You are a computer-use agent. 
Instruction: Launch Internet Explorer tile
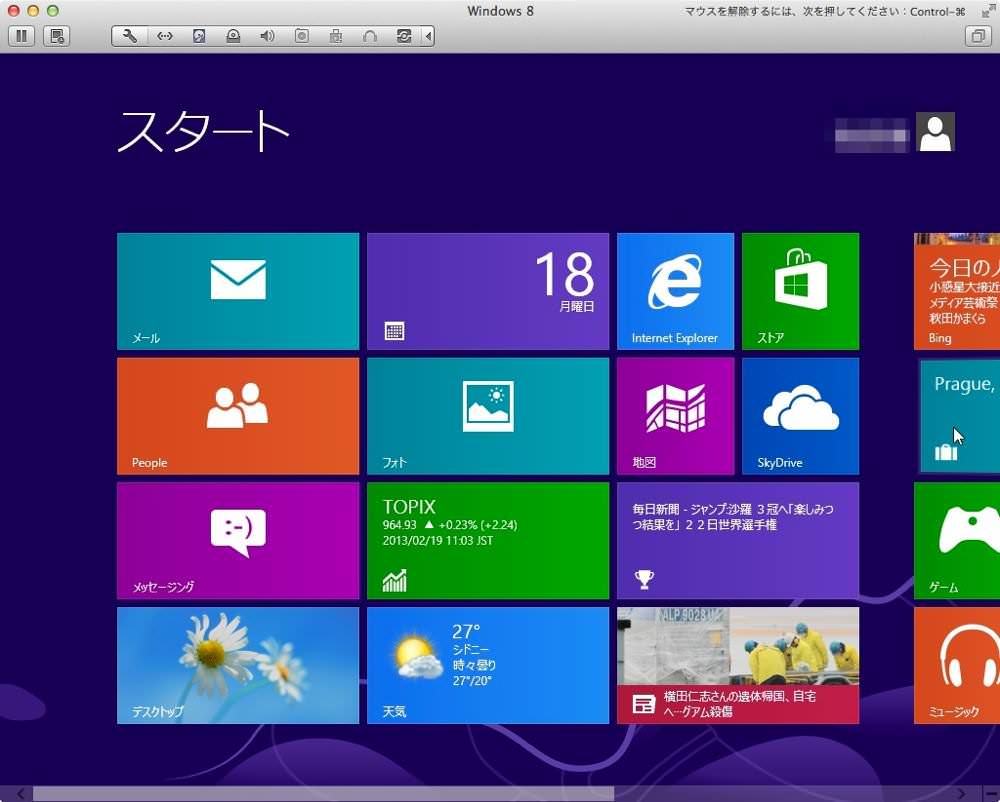coord(675,291)
